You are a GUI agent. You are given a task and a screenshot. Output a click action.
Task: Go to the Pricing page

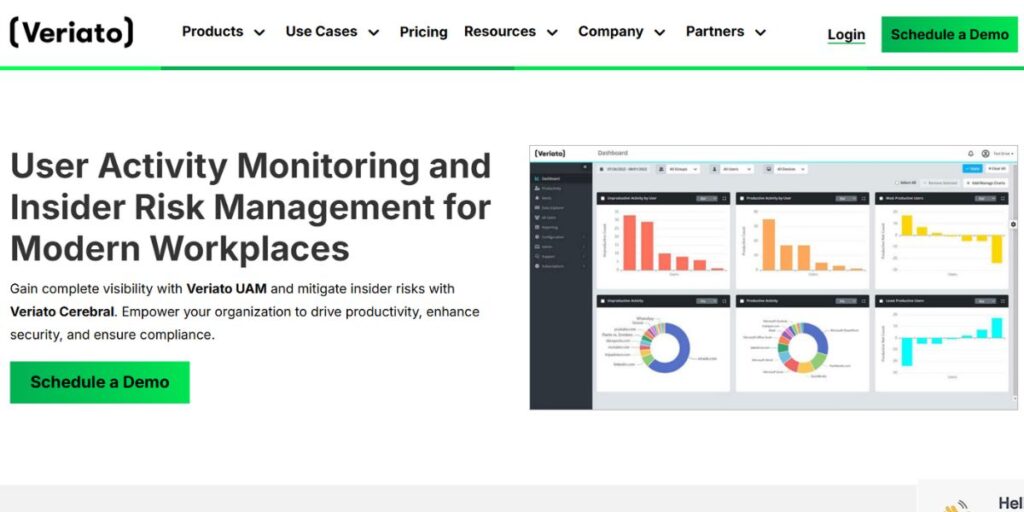point(423,32)
